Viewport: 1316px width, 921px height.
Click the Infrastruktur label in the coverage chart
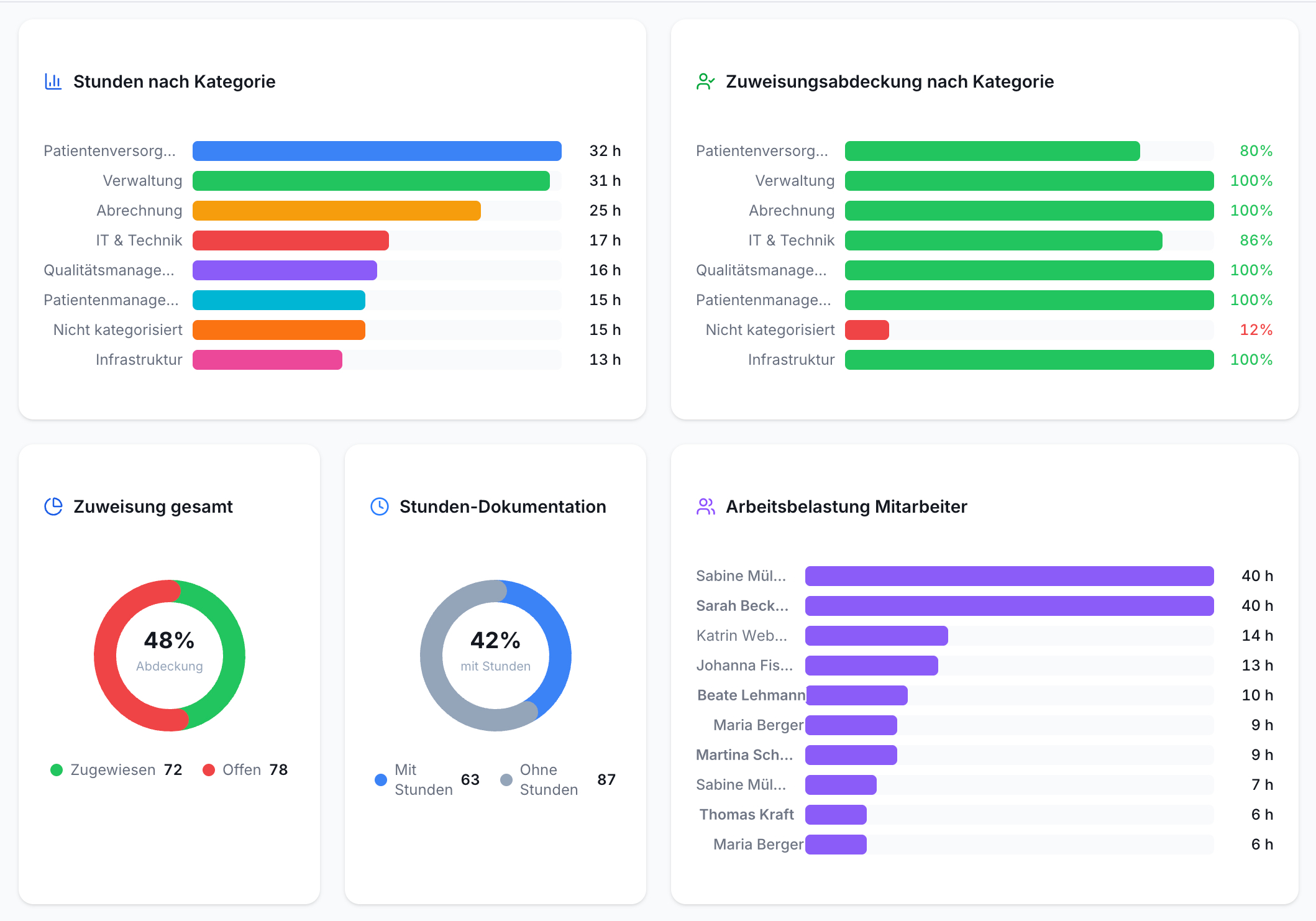pyautogui.click(x=792, y=360)
